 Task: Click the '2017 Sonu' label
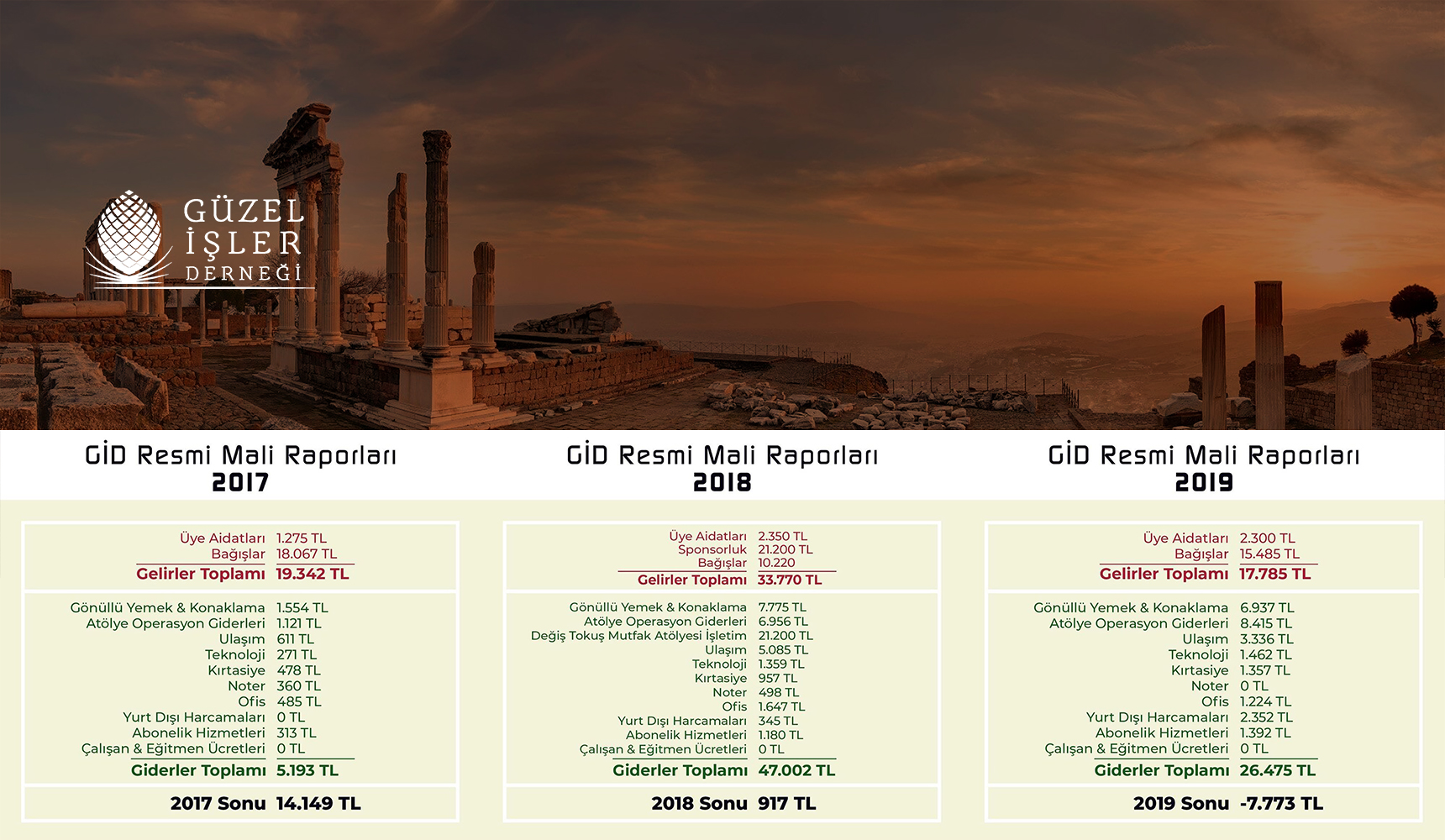[218, 804]
